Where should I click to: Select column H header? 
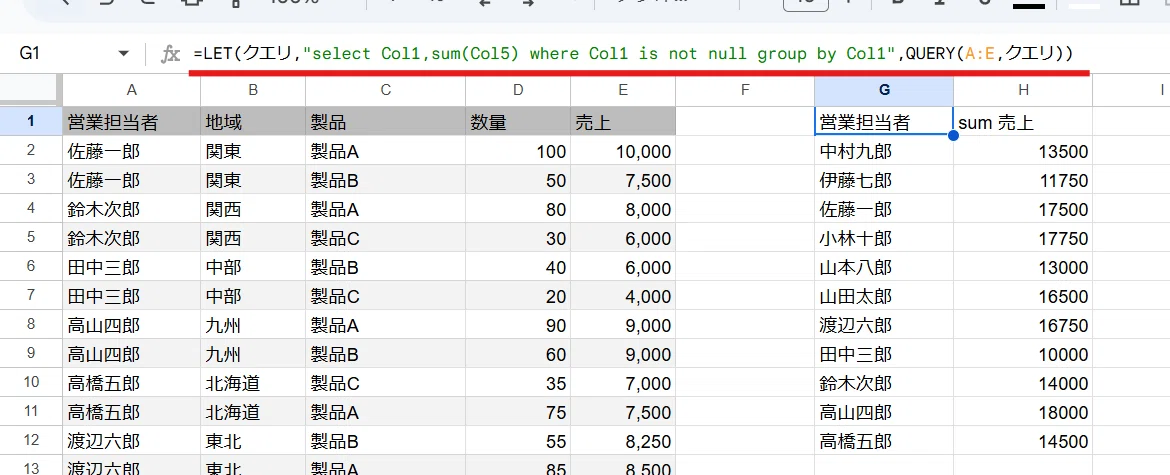click(1023, 90)
